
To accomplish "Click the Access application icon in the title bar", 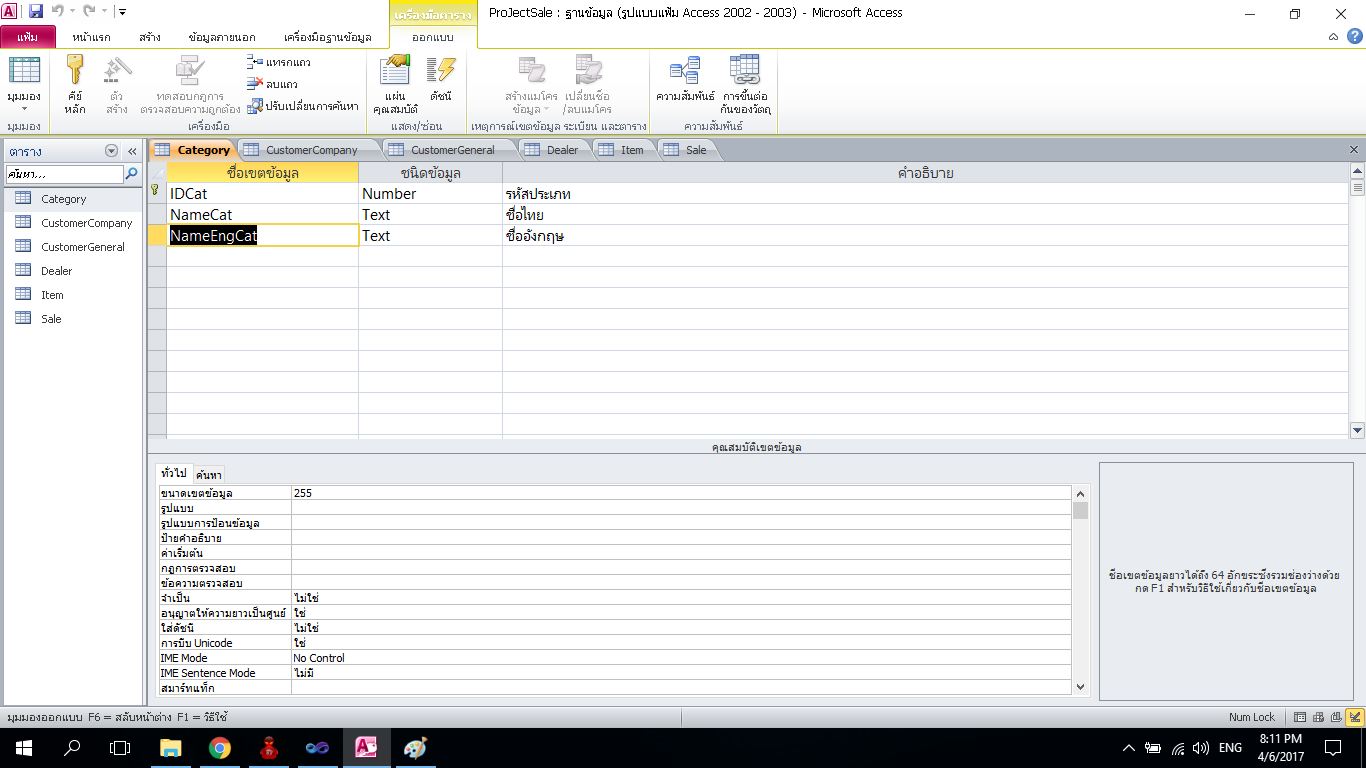I will click(x=10, y=12).
